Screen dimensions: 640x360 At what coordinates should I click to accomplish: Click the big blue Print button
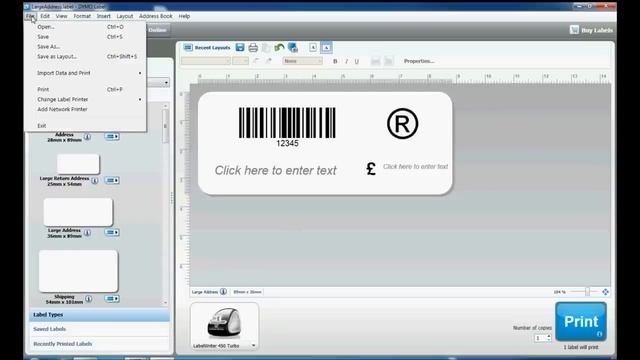[581, 322]
